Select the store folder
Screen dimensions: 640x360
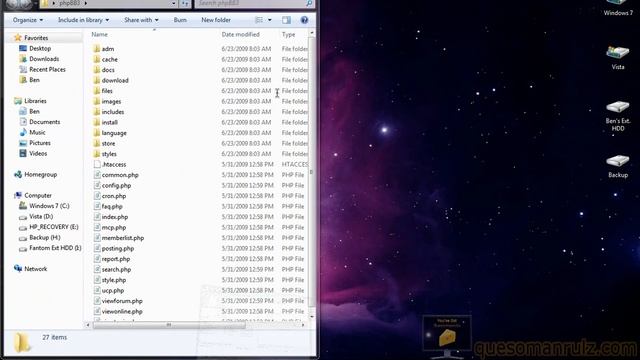[108, 143]
